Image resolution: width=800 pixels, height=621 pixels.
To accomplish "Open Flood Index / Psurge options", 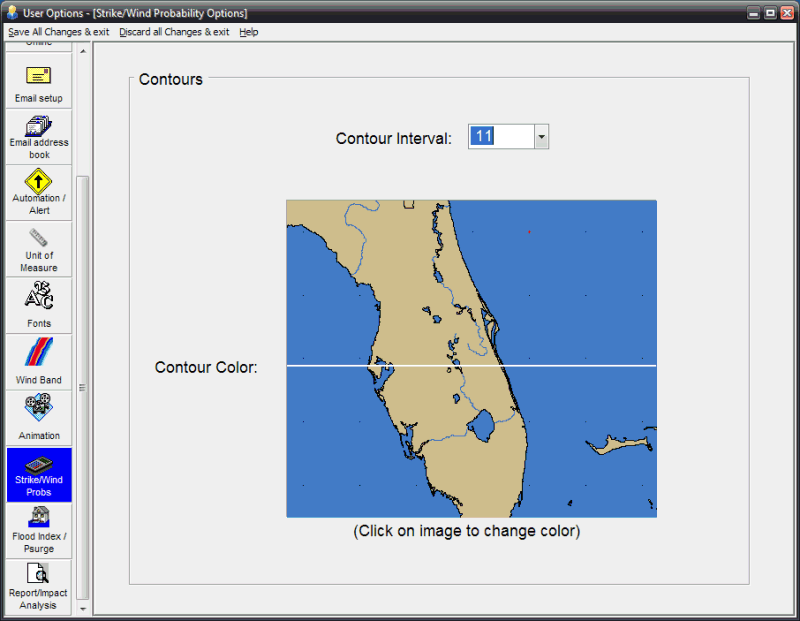I will (38, 530).
